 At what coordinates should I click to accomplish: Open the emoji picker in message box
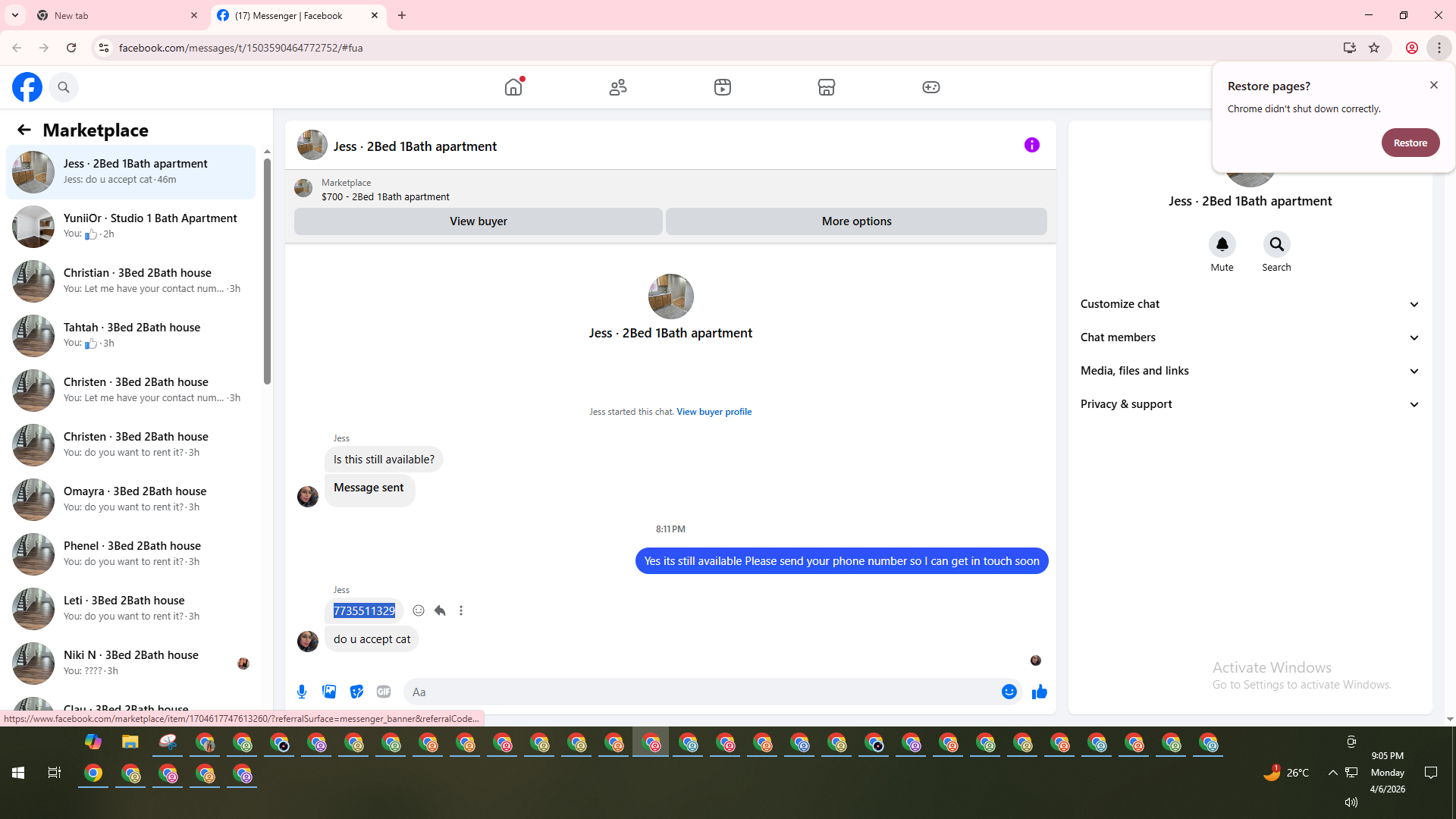(x=1009, y=692)
